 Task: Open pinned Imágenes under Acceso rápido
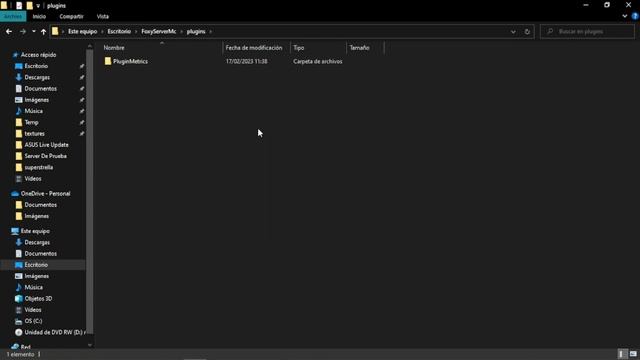point(36,100)
